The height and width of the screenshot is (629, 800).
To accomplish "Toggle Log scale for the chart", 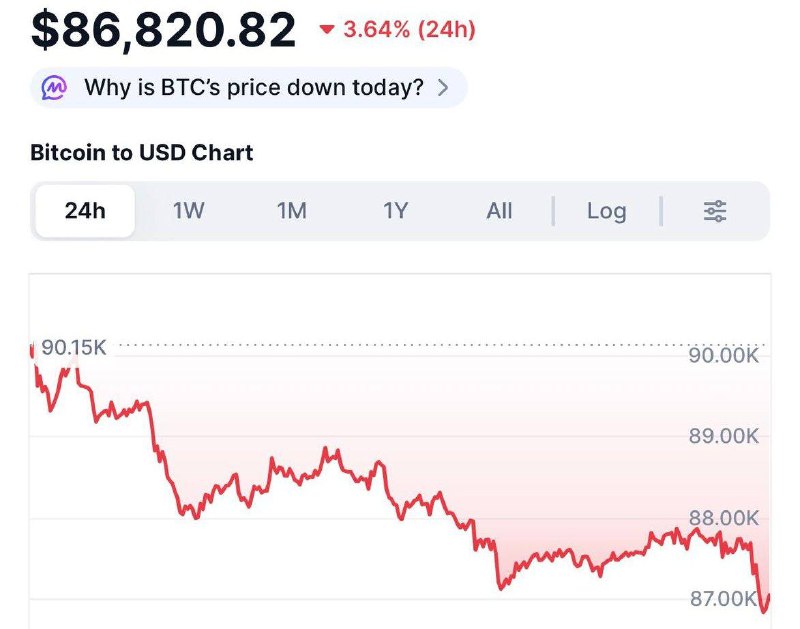I will (606, 211).
